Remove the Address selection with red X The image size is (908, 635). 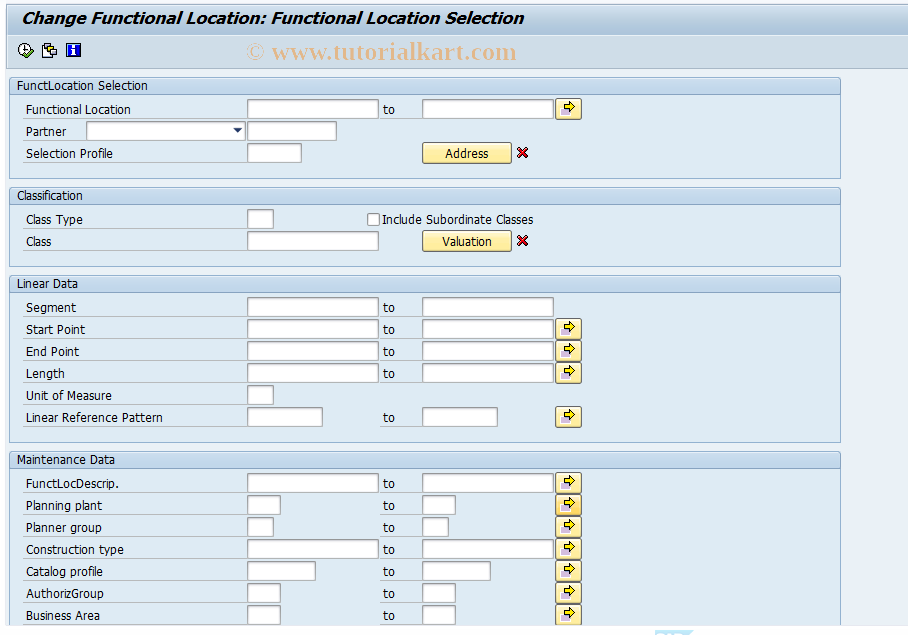(x=521, y=152)
